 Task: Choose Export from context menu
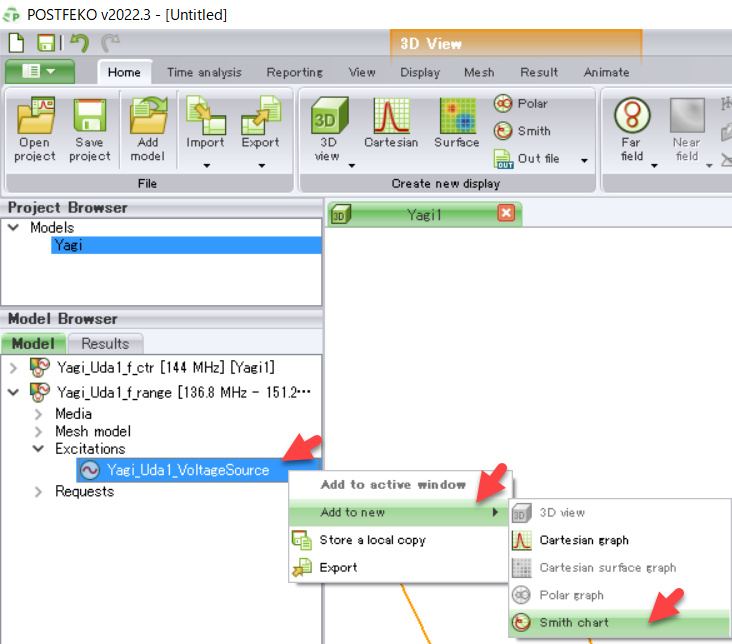pyautogui.click(x=398, y=567)
